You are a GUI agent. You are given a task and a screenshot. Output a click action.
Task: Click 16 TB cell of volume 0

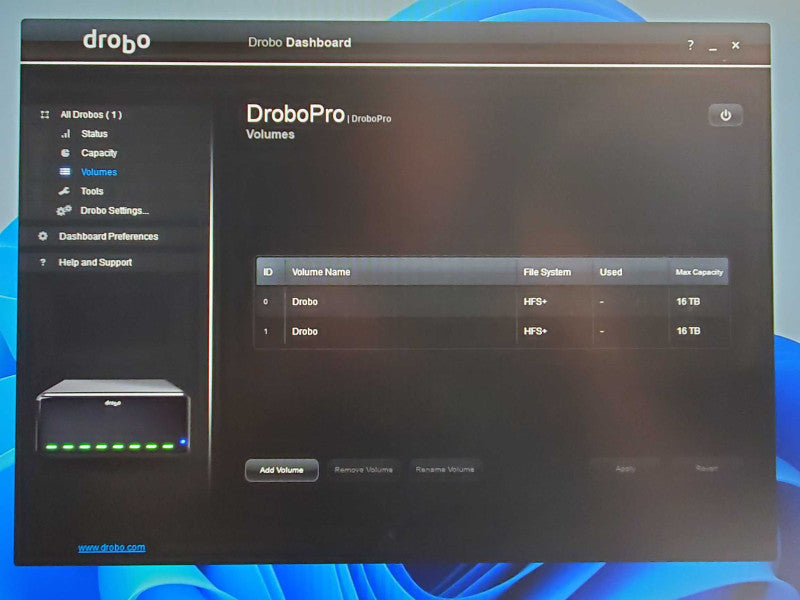pos(688,302)
